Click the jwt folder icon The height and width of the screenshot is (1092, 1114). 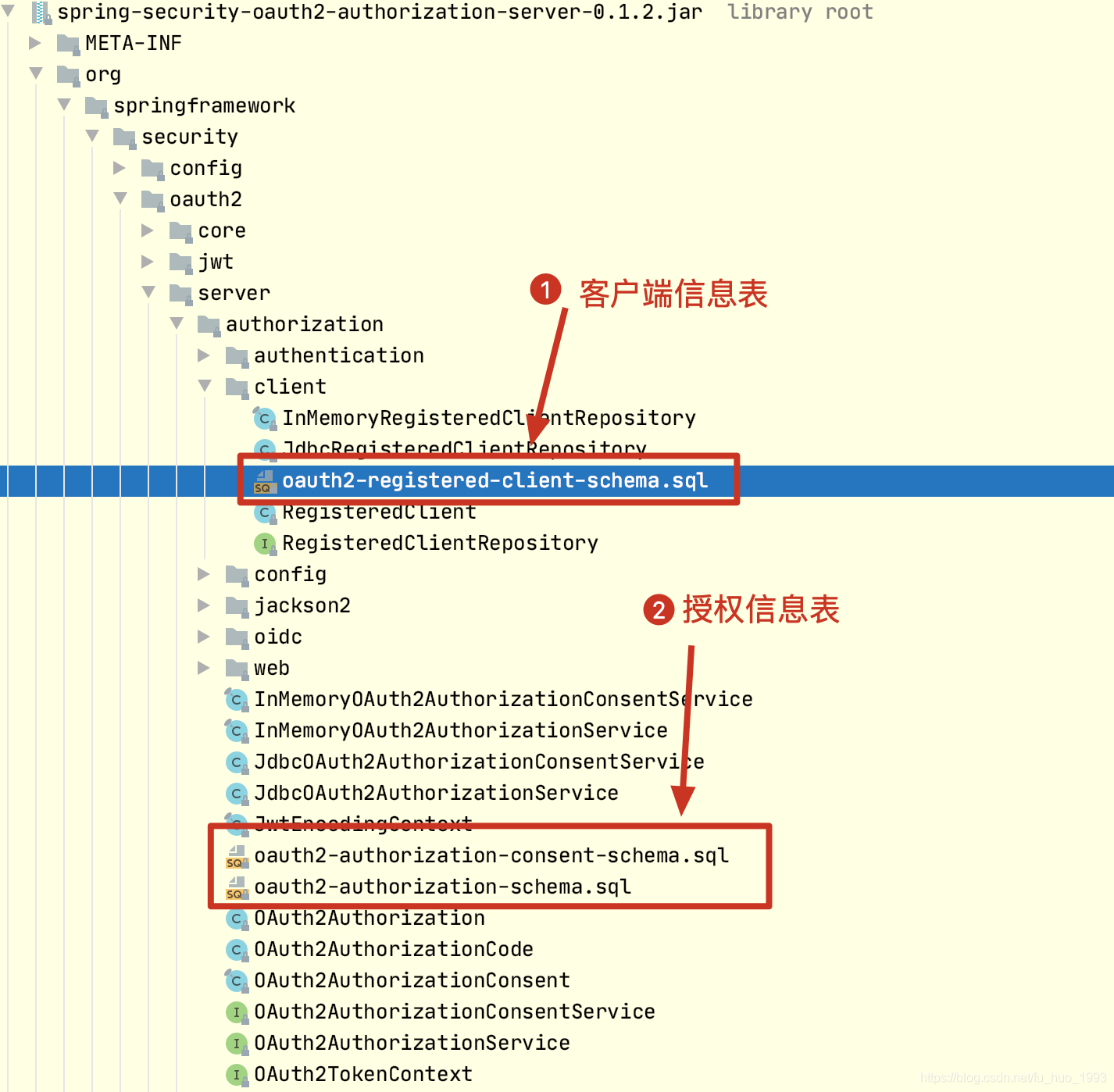click(180, 262)
